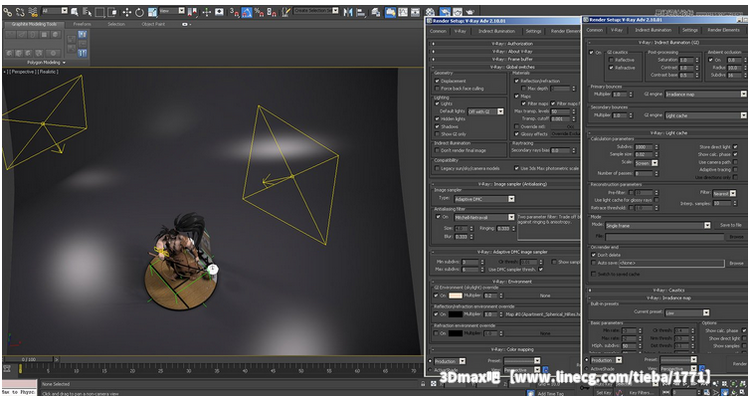
Task: Click the Mirror tool icon
Action: pos(348,12)
